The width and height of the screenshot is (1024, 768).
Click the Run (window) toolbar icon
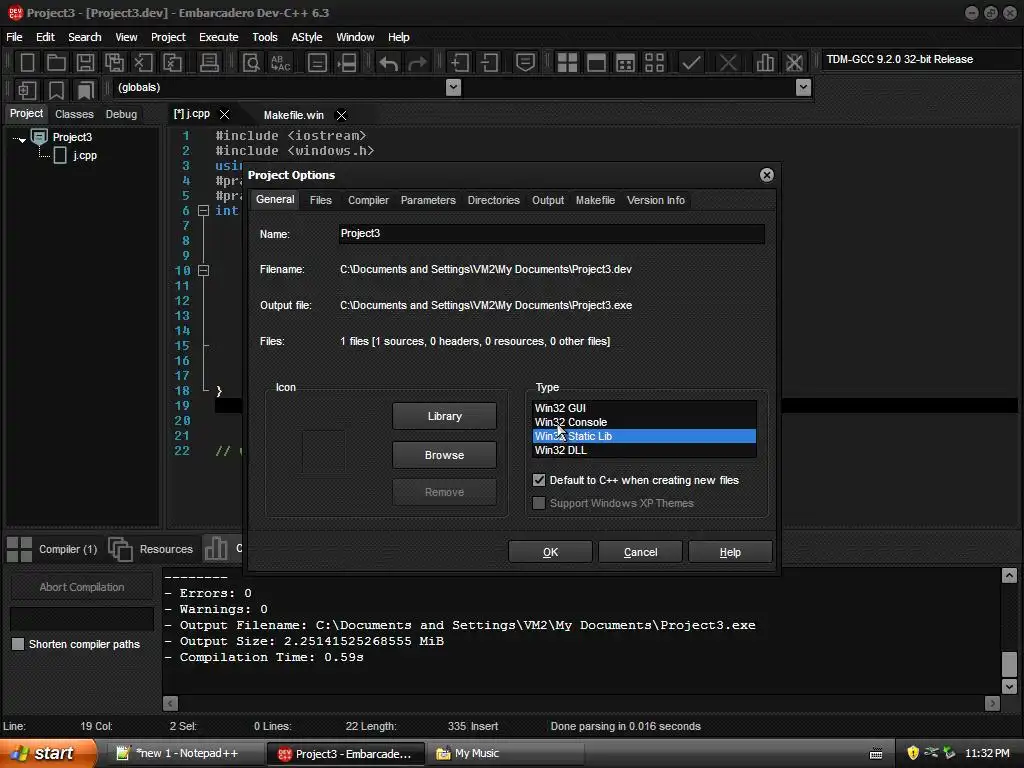tap(596, 63)
